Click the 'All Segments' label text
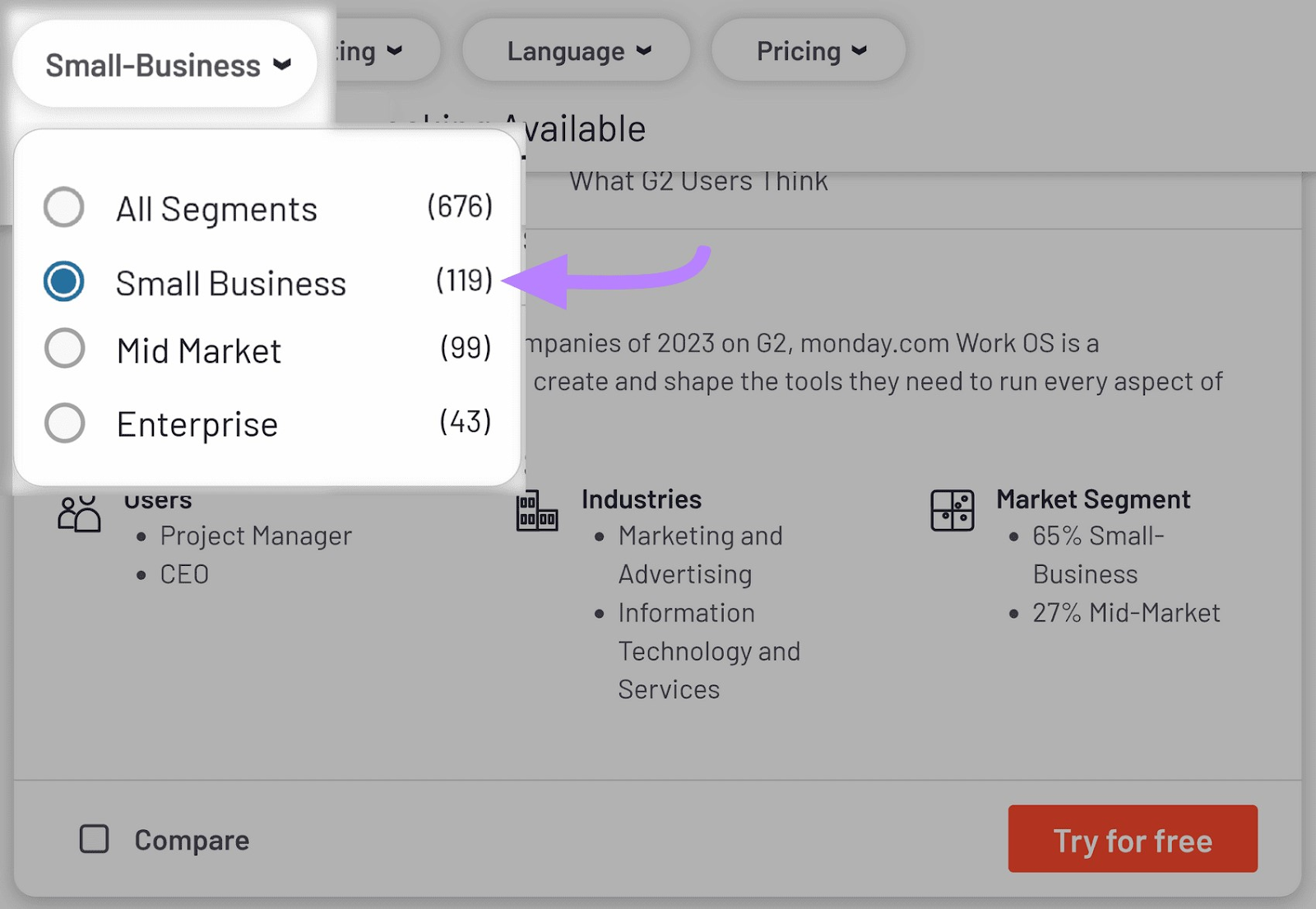 (216, 209)
